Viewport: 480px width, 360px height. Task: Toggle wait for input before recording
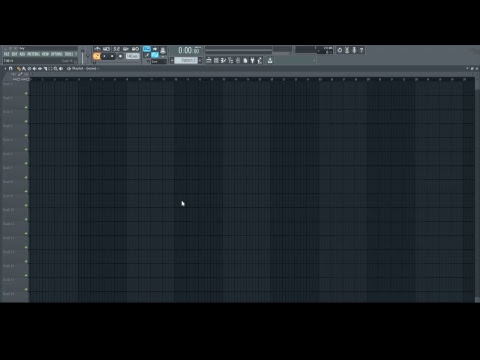106,49
